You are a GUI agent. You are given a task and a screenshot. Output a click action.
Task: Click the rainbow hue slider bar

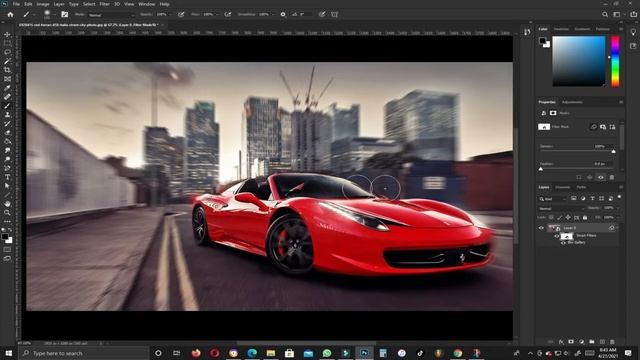[x=615, y=62]
